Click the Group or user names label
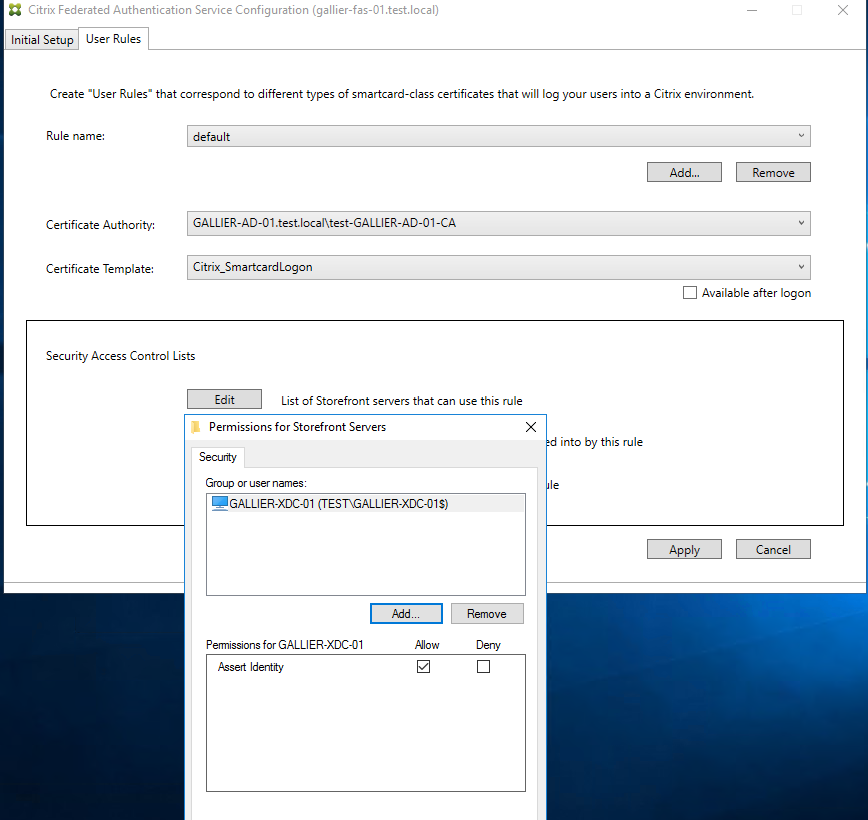Screen dimensions: 868x820 coord(256,483)
